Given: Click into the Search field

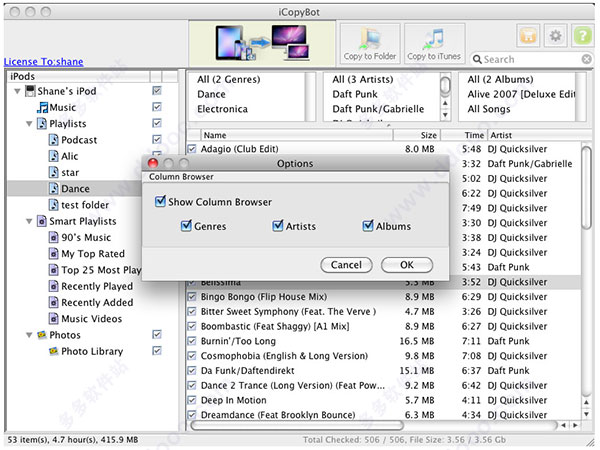Looking at the screenshot, I should coord(531,59).
